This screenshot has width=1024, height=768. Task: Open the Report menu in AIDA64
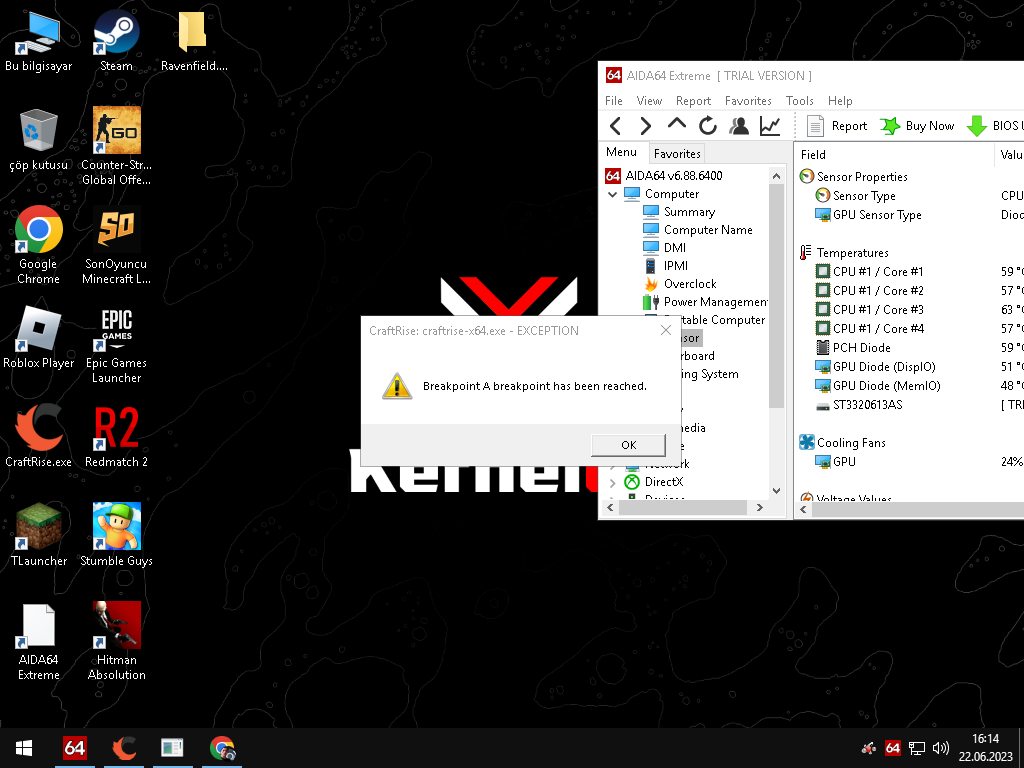coord(693,101)
